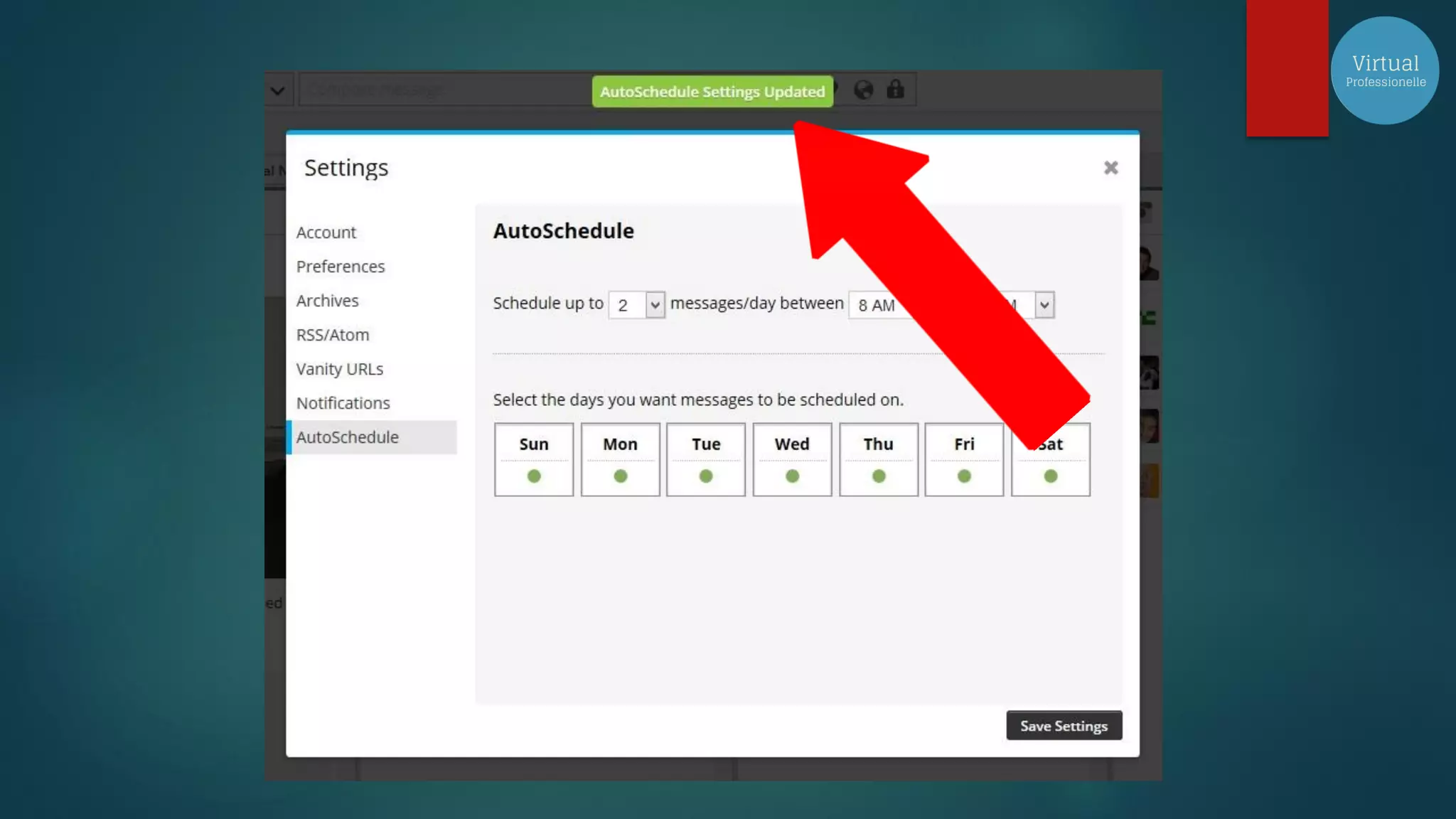The width and height of the screenshot is (1456, 819).
Task: Open Vanity URLs section
Action: (x=339, y=369)
